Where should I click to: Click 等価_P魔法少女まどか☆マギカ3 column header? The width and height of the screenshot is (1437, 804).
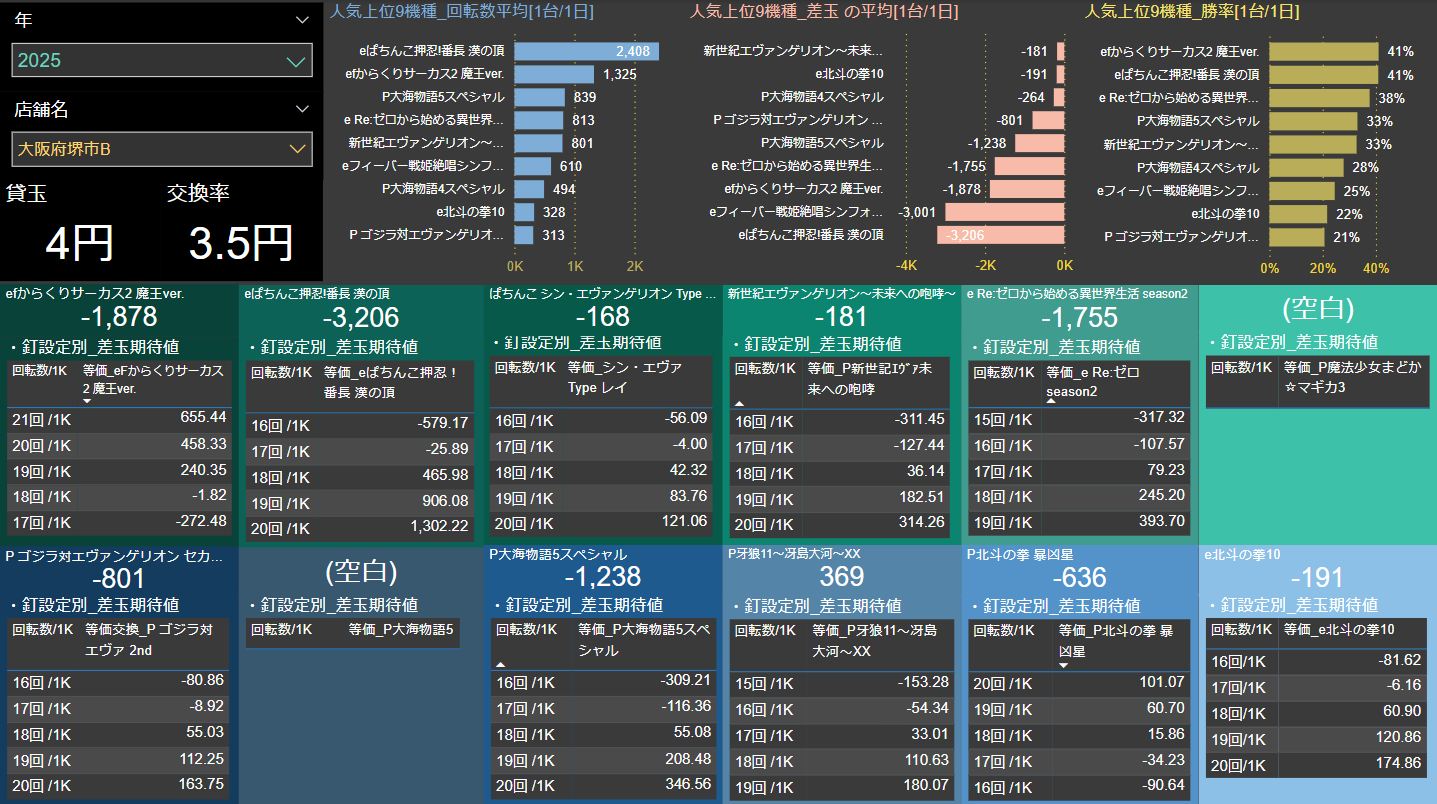(1352, 376)
